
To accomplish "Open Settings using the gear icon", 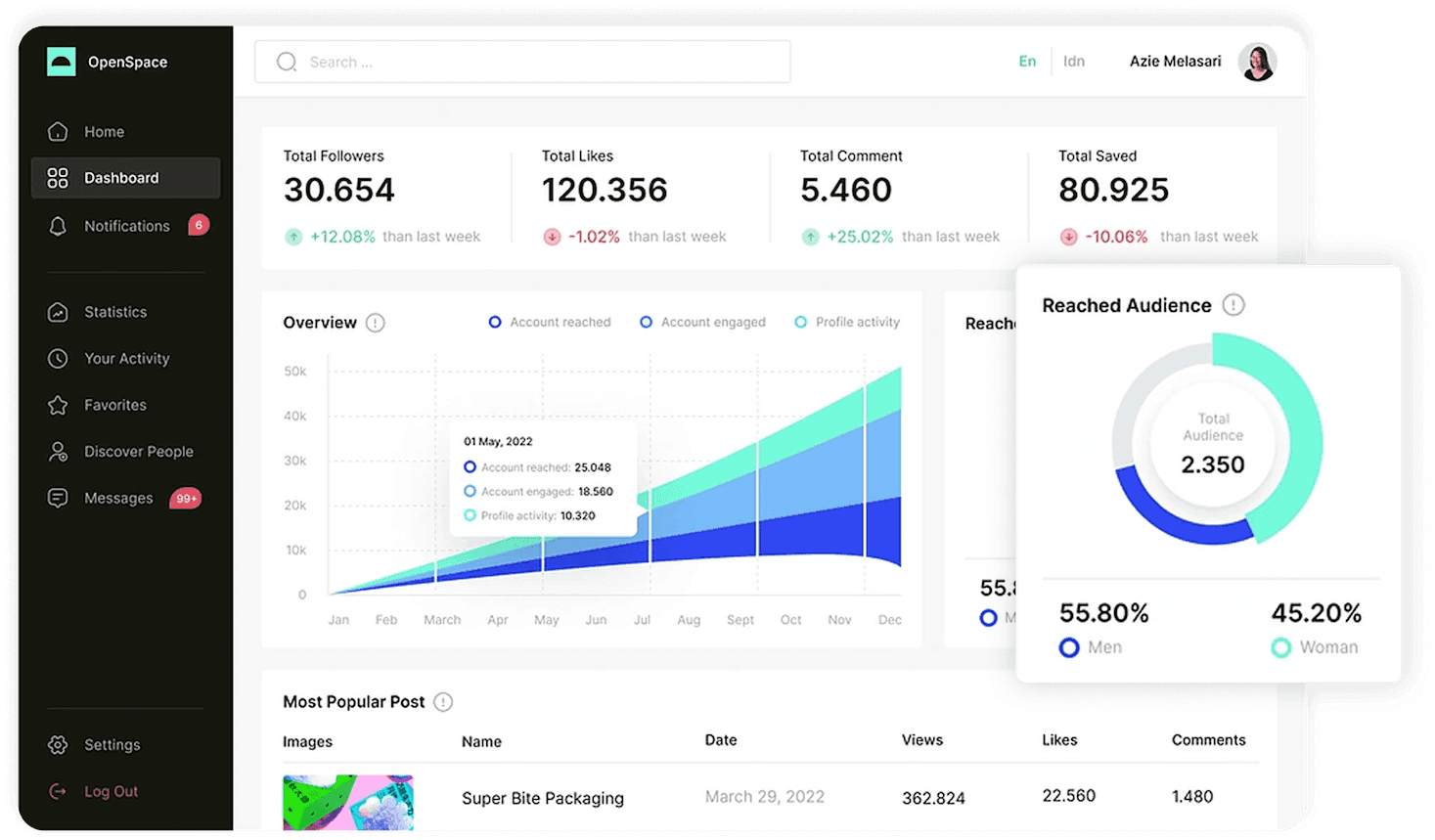I will (x=59, y=744).
